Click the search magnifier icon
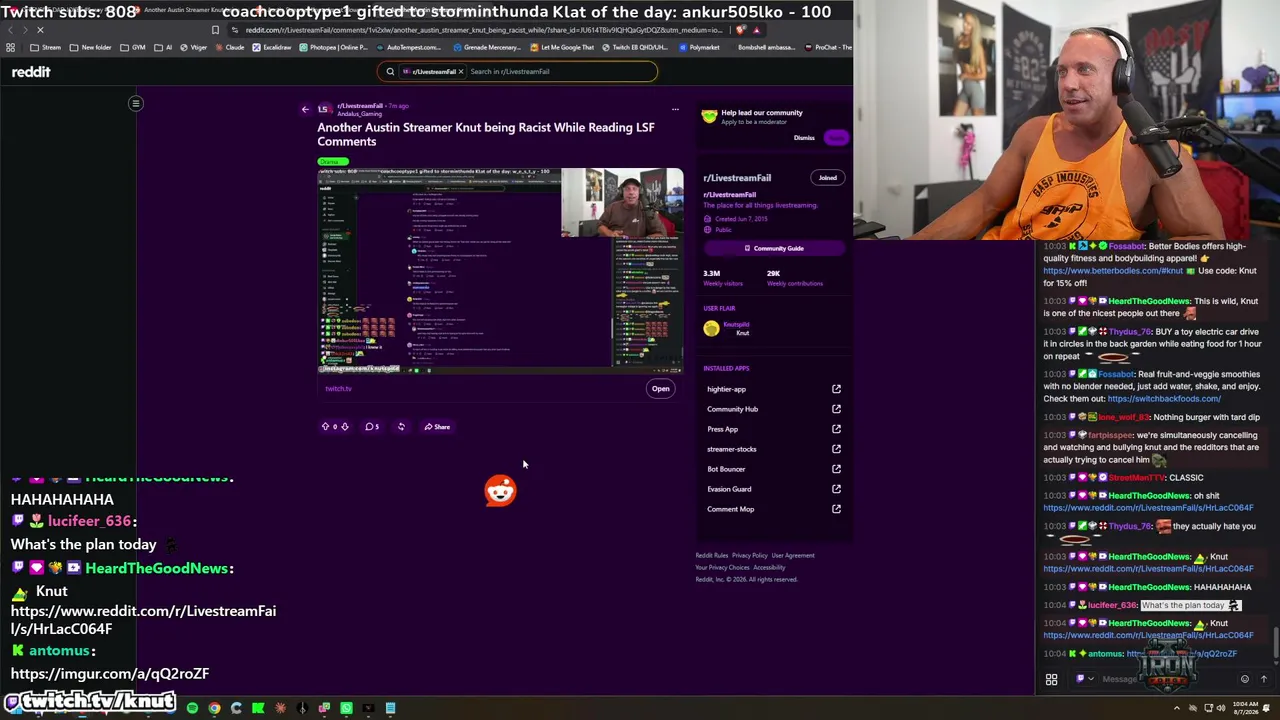The image size is (1280, 720). (390, 71)
